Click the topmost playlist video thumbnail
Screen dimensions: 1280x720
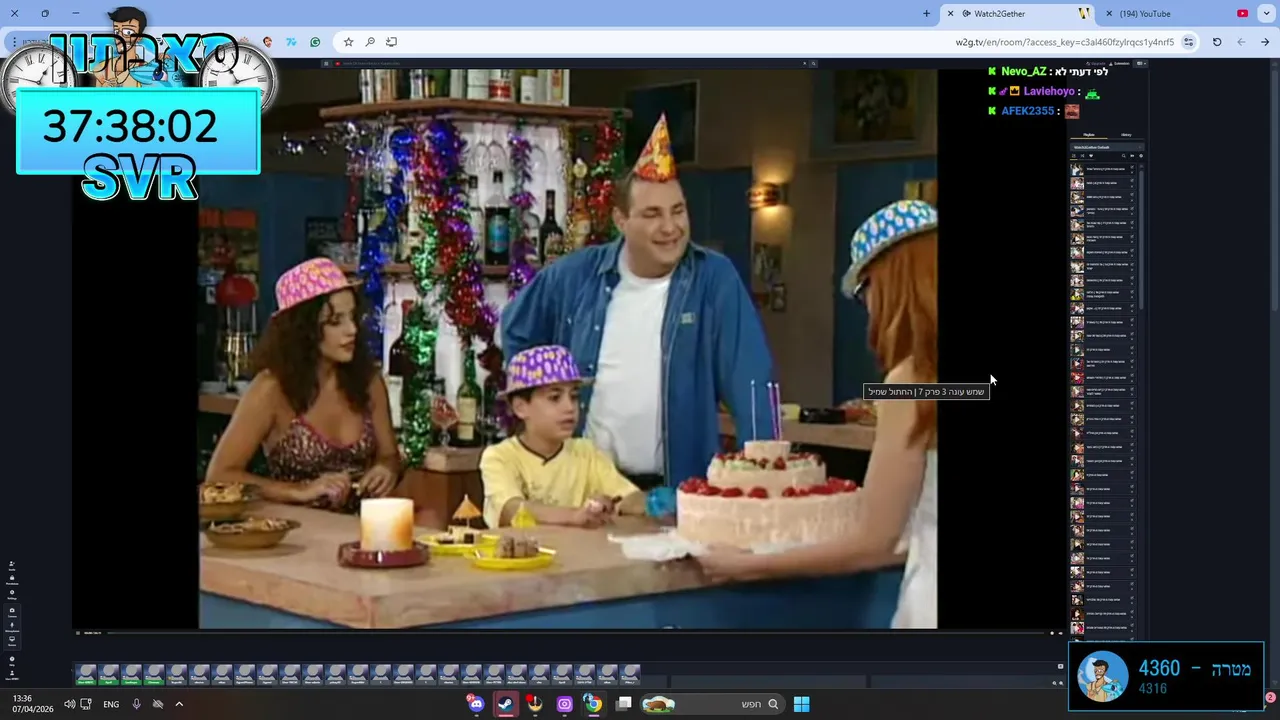tap(1077, 169)
